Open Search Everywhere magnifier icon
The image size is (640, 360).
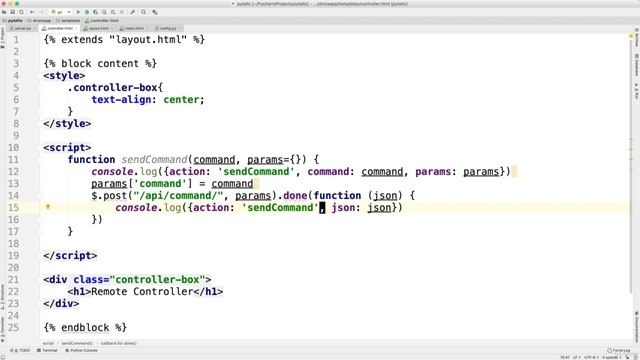144,12
